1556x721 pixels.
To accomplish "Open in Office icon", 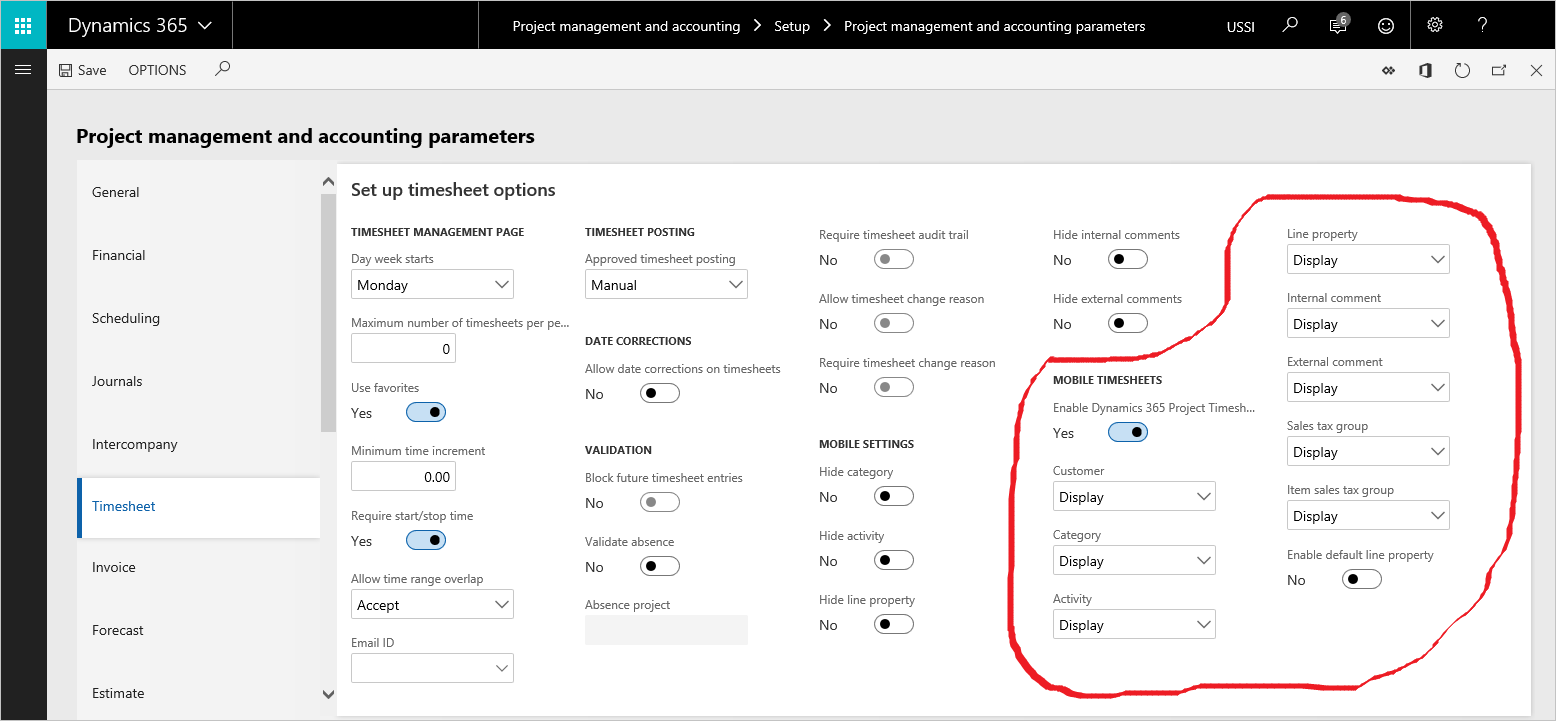I will click(1425, 70).
